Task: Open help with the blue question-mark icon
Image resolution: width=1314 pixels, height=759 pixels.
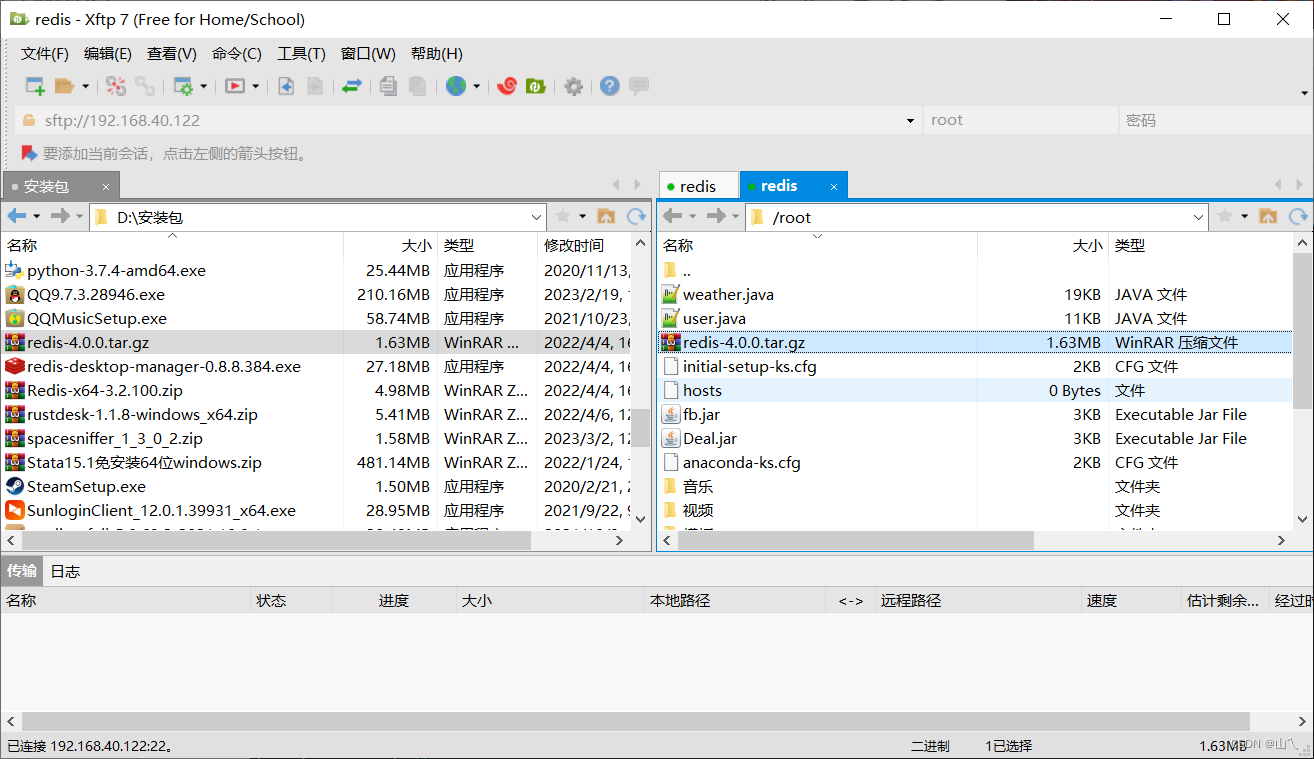Action: click(610, 86)
